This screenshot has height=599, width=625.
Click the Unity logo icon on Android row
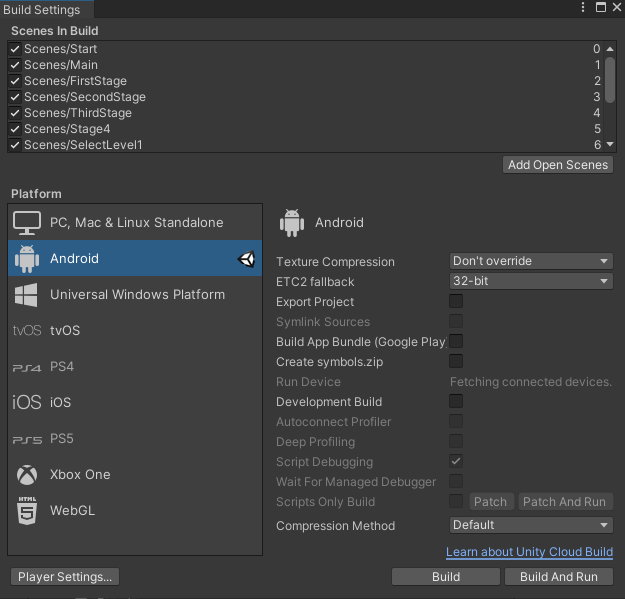(246, 259)
